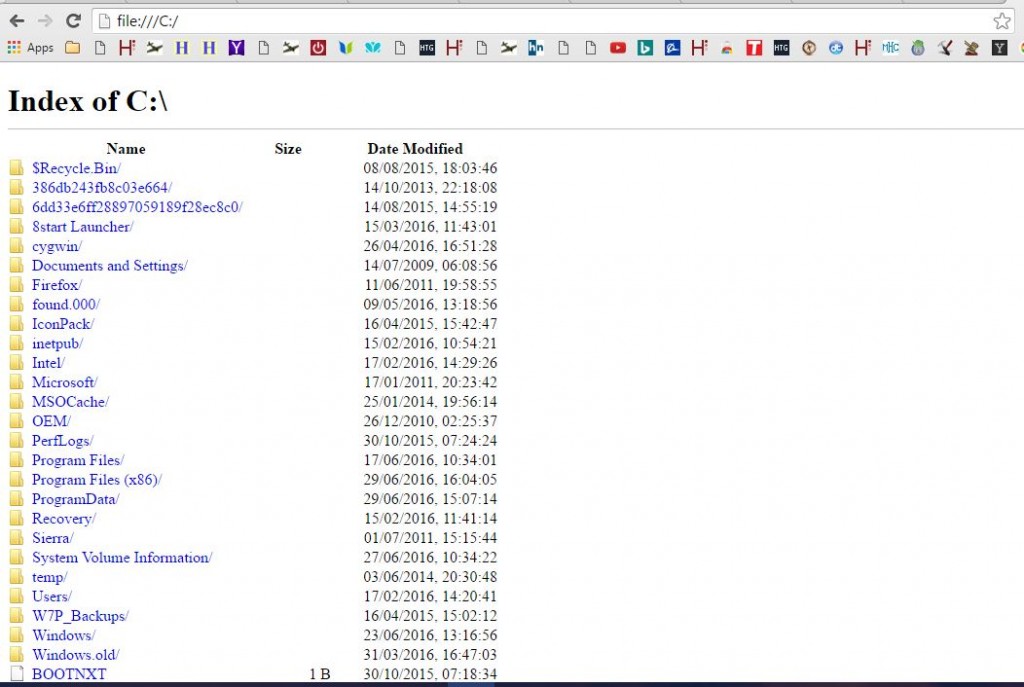The width and height of the screenshot is (1024, 687).
Task: Reload the page with the refresh icon
Action: [73, 21]
